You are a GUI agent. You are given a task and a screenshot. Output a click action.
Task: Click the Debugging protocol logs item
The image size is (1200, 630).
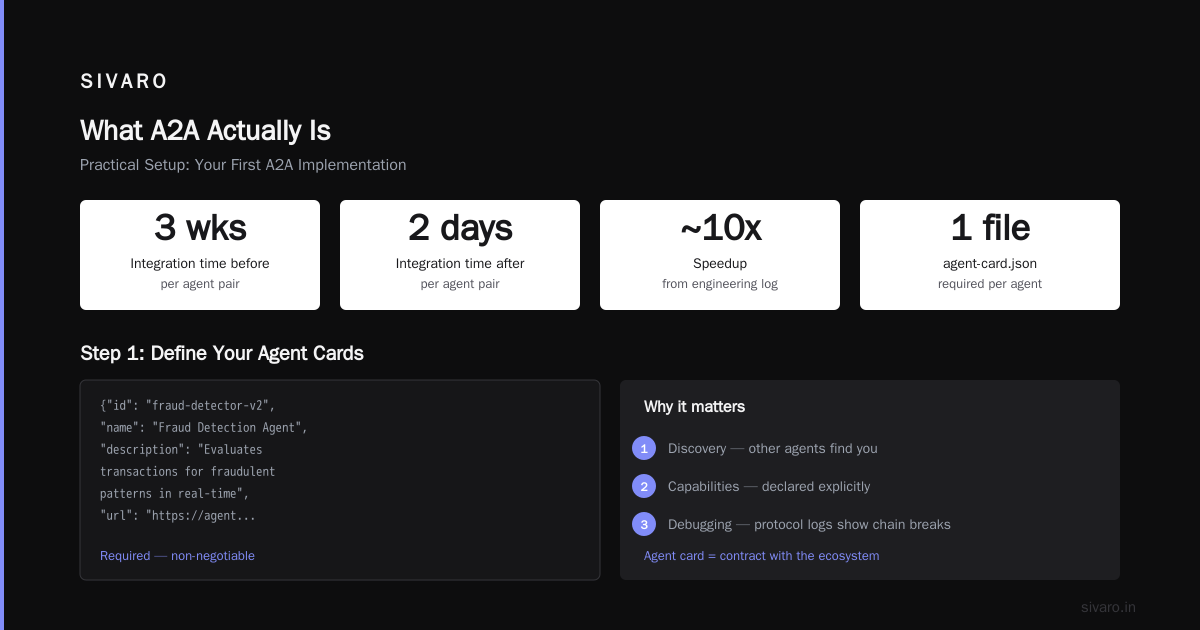(x=809, y=524)
